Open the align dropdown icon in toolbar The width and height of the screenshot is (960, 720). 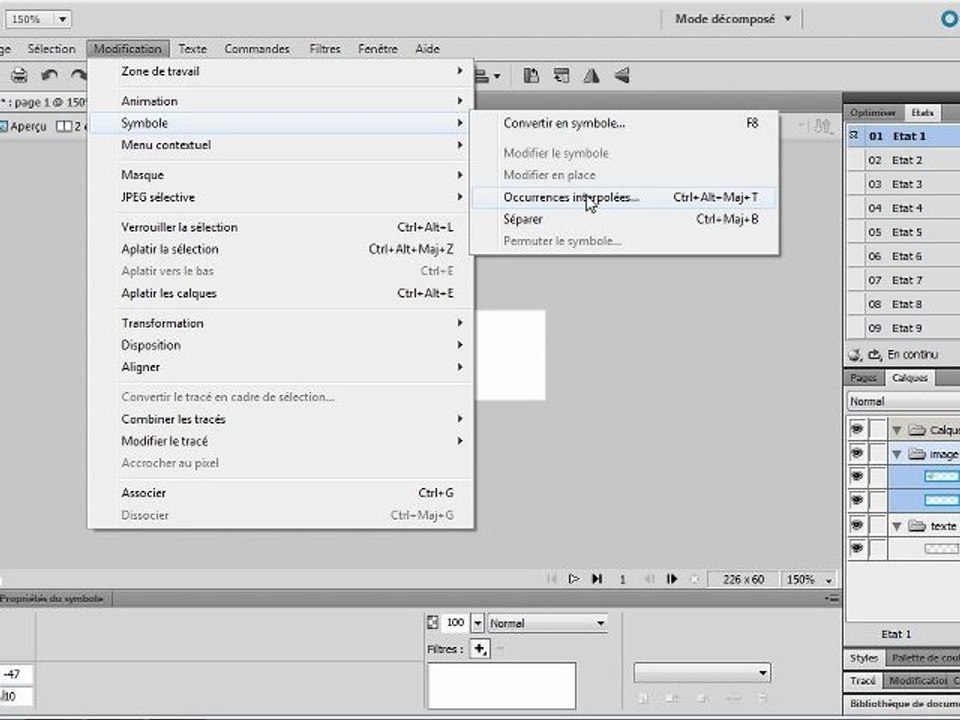click(488, 76)
